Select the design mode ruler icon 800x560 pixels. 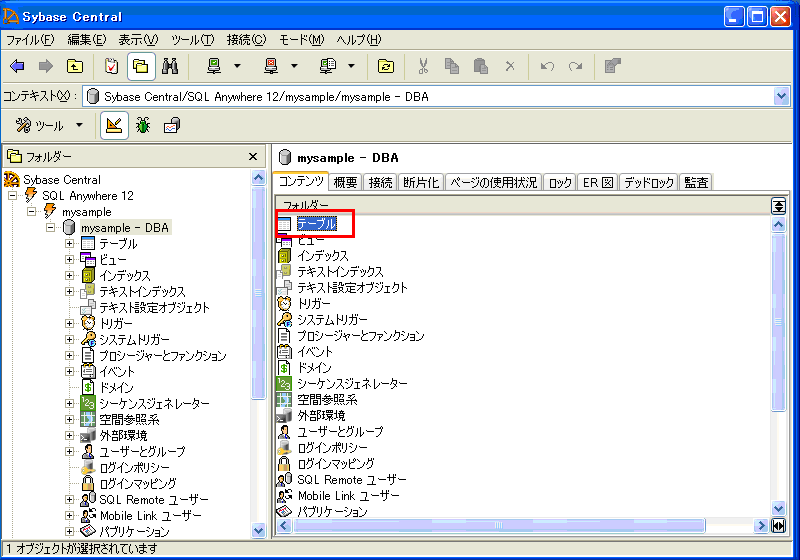pyautogui.click(x=114, y=125)
